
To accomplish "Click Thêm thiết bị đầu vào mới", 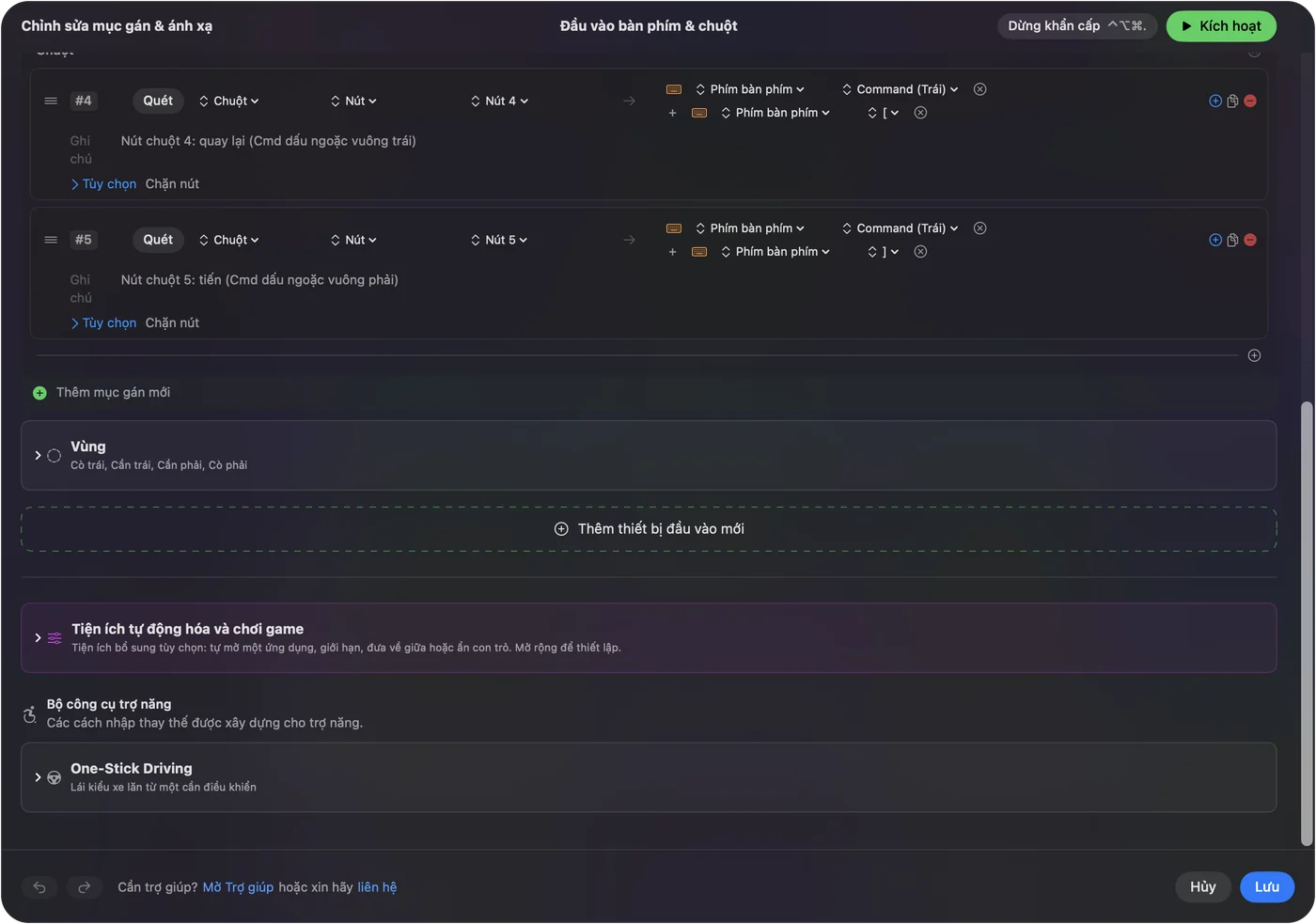I will pyautogui.click(x=649, y=529).
